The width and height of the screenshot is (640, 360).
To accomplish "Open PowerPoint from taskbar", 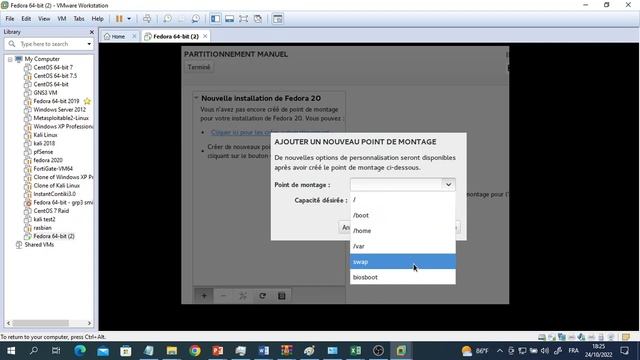I will (218, 351).
